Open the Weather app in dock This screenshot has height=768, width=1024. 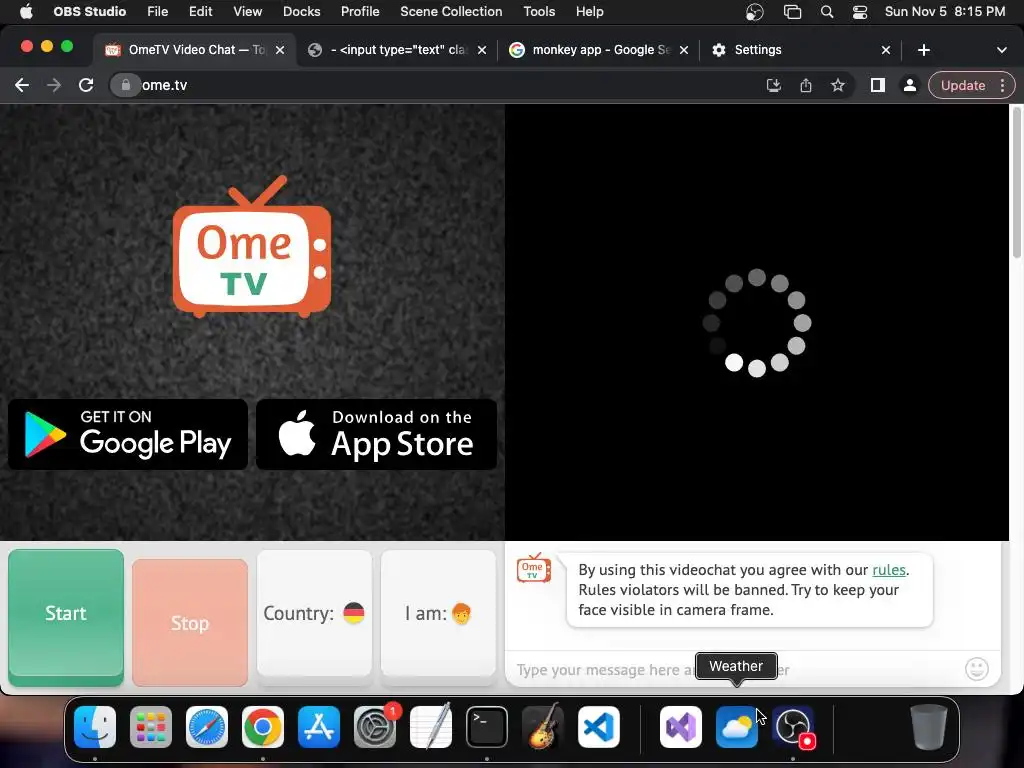(x=737, y=727)
